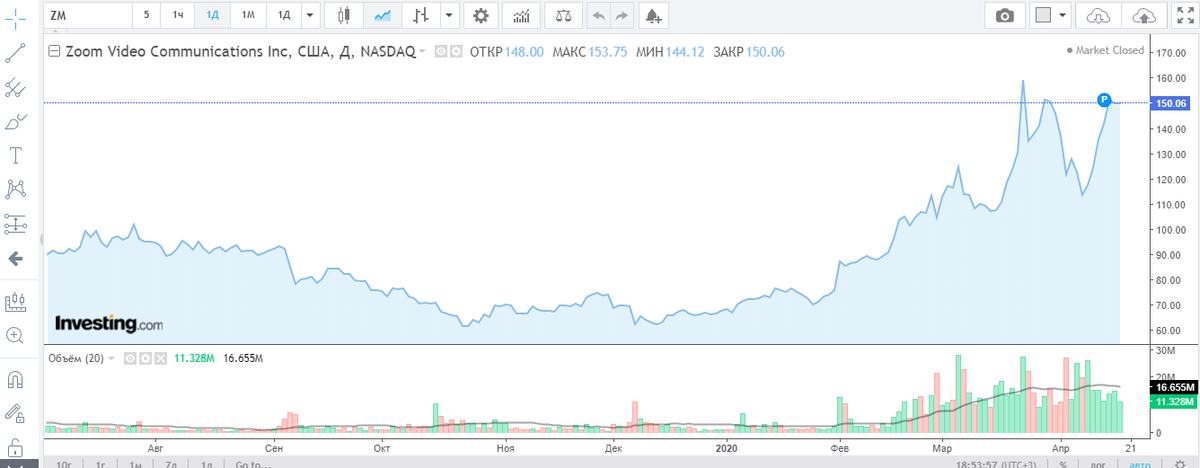Expand the Объём (20) indicator dropdown

click(112, 357)
